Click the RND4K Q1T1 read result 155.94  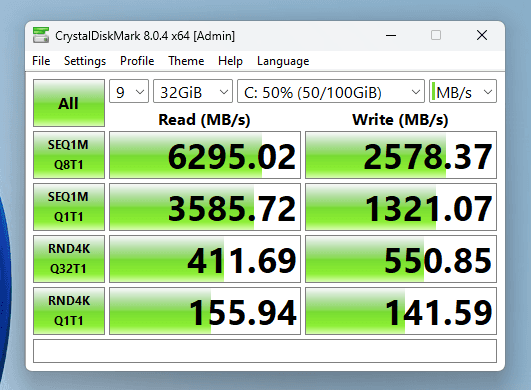coord(205,311)
